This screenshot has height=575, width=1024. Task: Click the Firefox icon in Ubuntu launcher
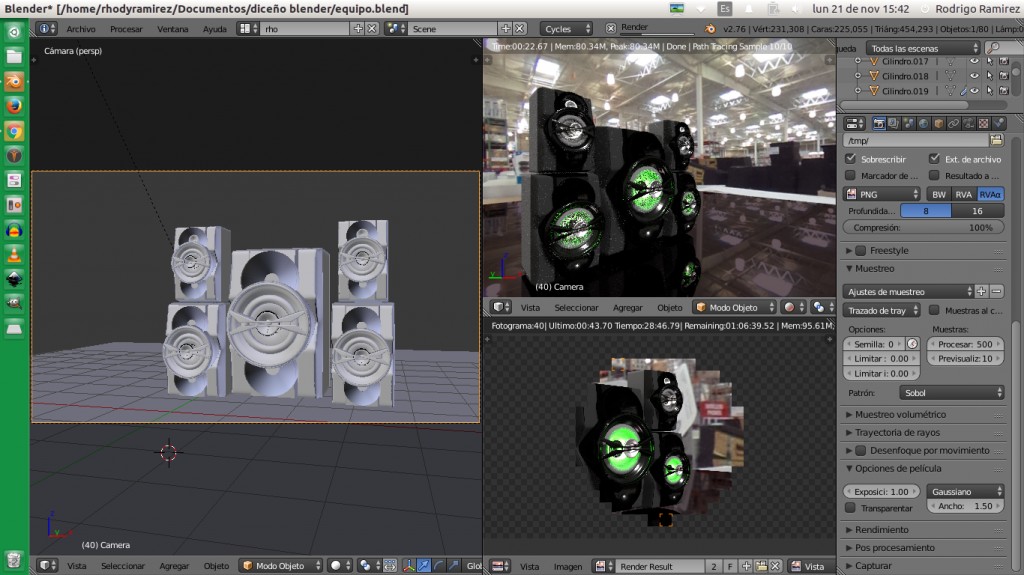pos(14,106)
